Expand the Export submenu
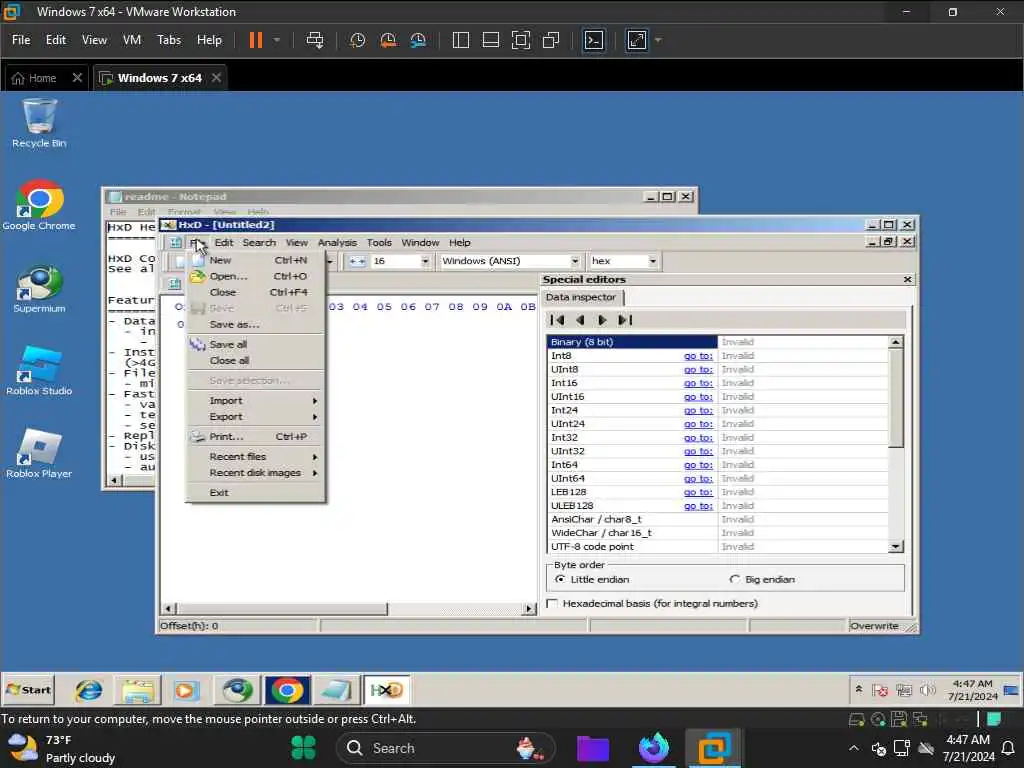The height and width of the screenshot is (768, 1024). point(256,417)
